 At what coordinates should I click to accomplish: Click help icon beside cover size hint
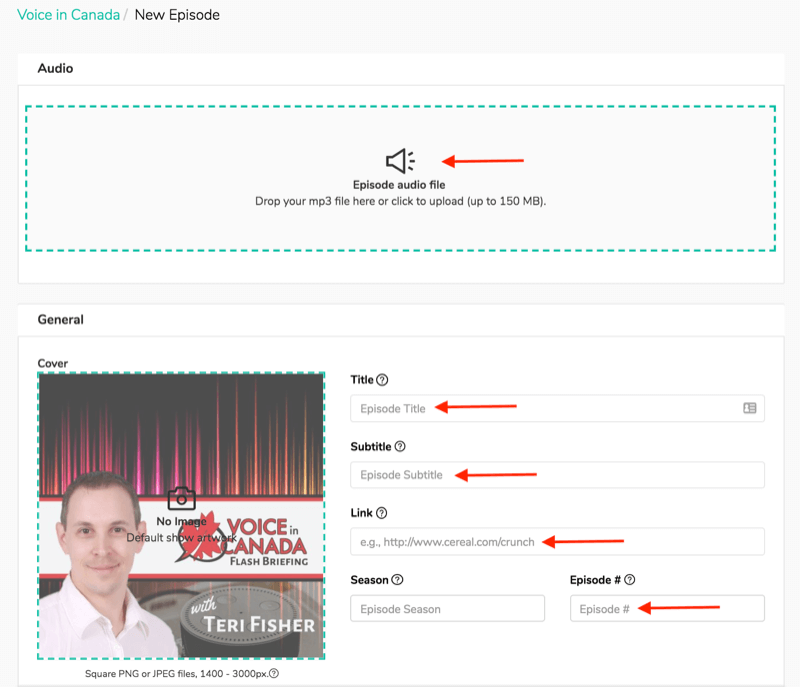pyautogui.click(x=274, y=674)
